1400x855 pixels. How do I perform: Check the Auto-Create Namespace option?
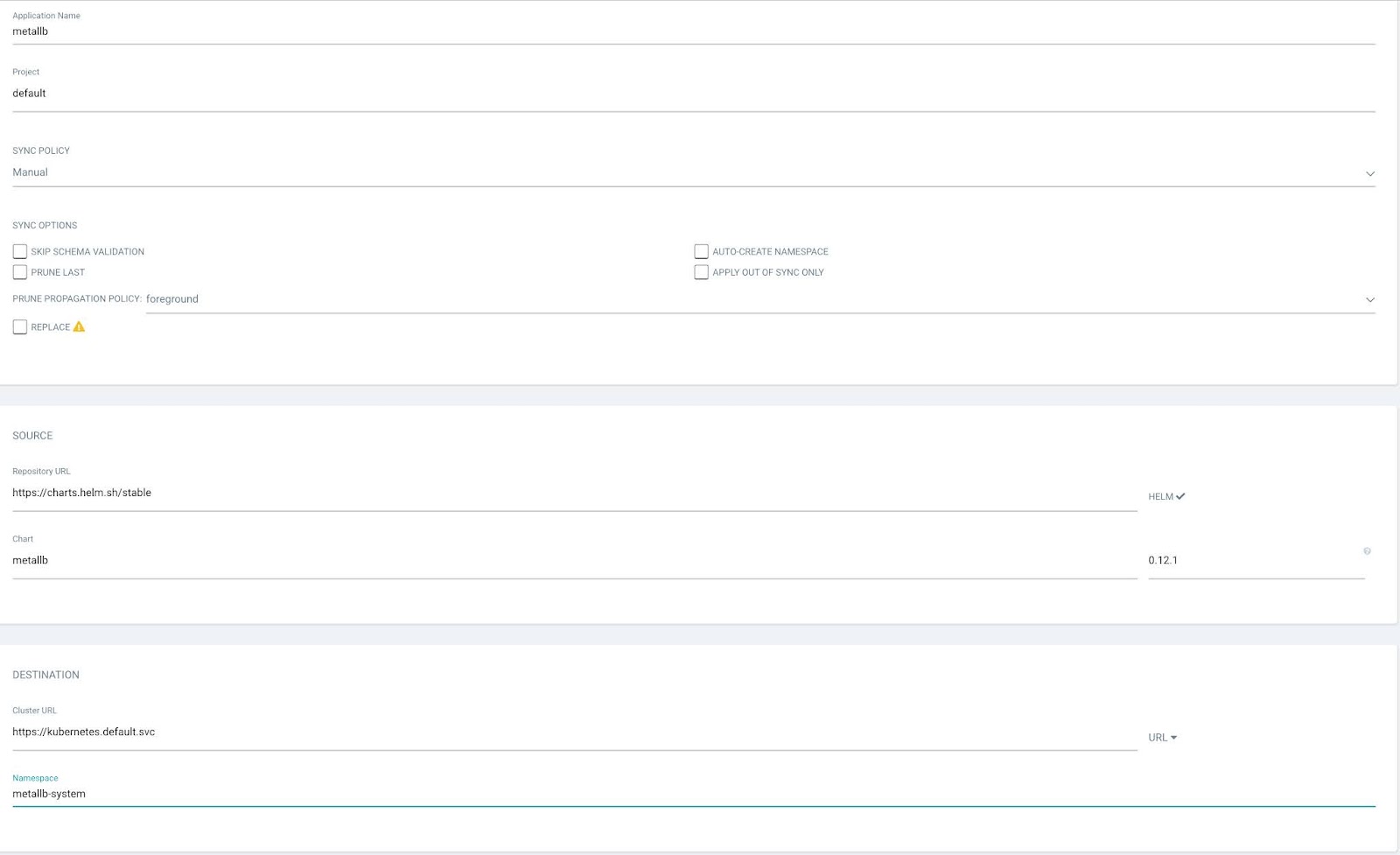coord(701,251)
